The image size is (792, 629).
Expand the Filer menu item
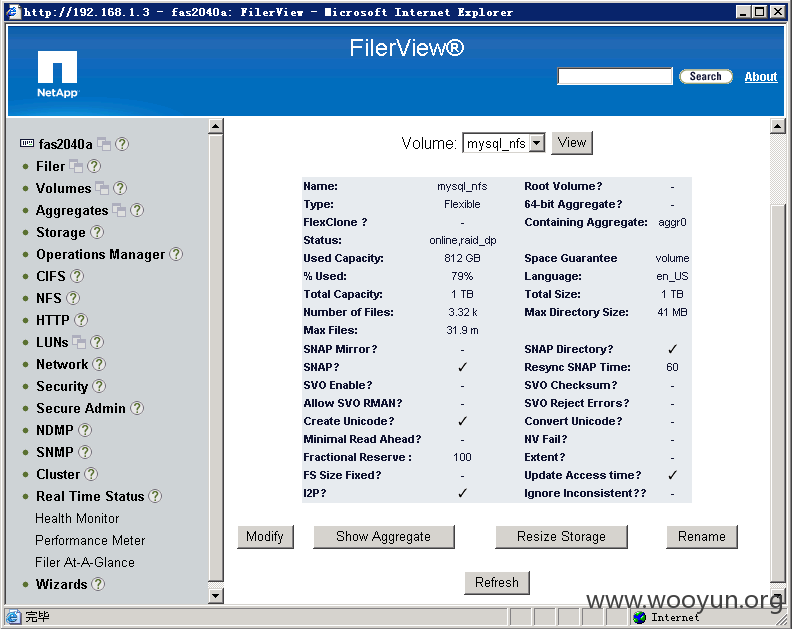tap(51, 166)
